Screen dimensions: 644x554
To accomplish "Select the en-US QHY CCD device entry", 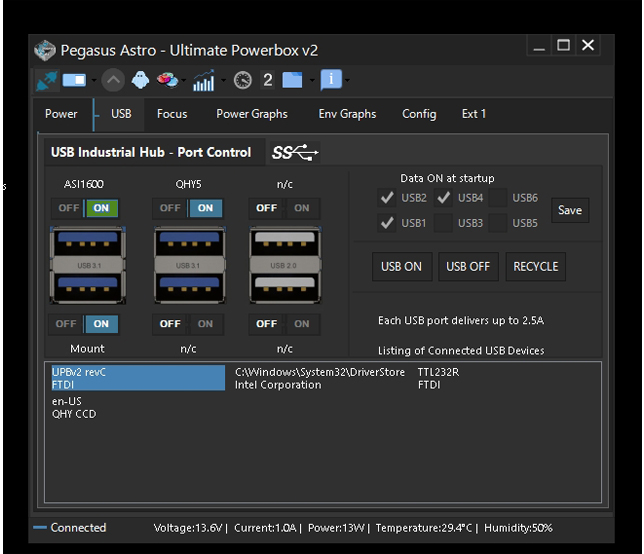I will 74,407.
